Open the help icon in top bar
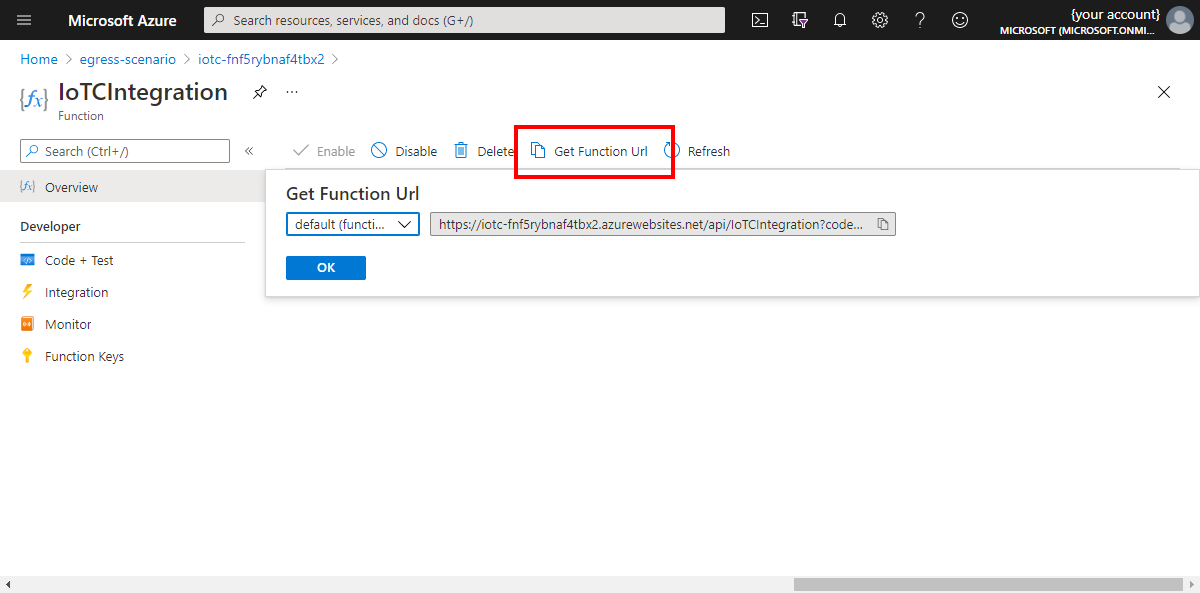The width and height of the screenshot is (1200, 593). coord(919,19)
